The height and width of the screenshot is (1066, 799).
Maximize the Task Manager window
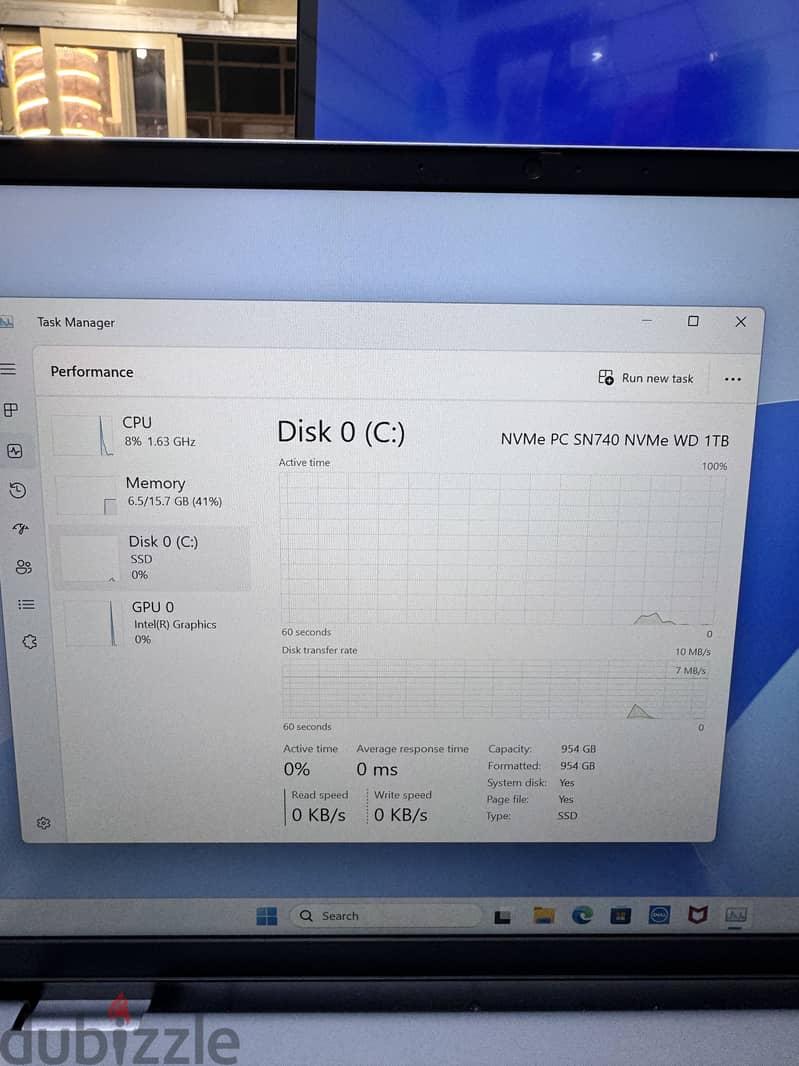pyautogui.click(x=693, y=321)
